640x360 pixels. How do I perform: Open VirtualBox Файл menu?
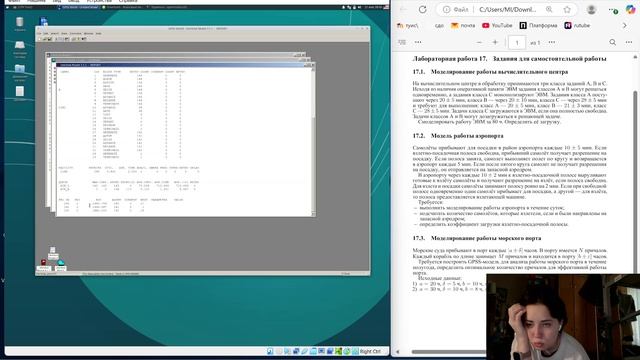tap(14, 2)
